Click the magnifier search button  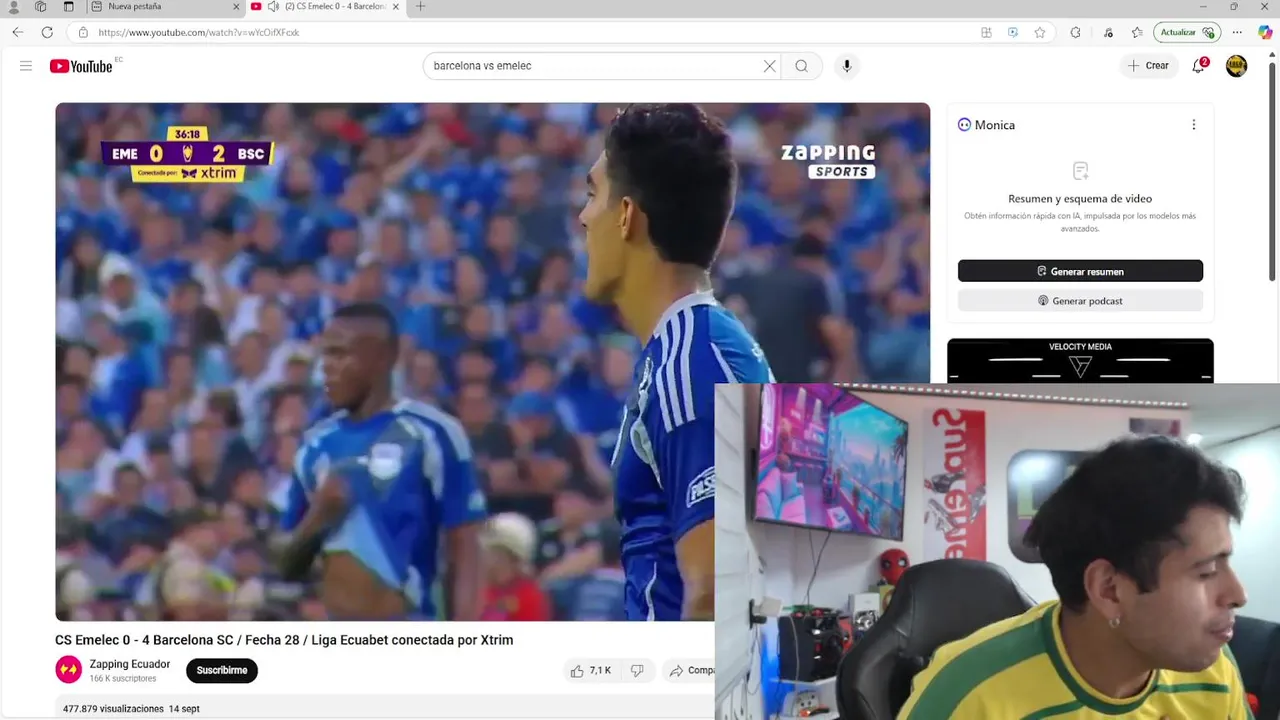pos(801,66)
